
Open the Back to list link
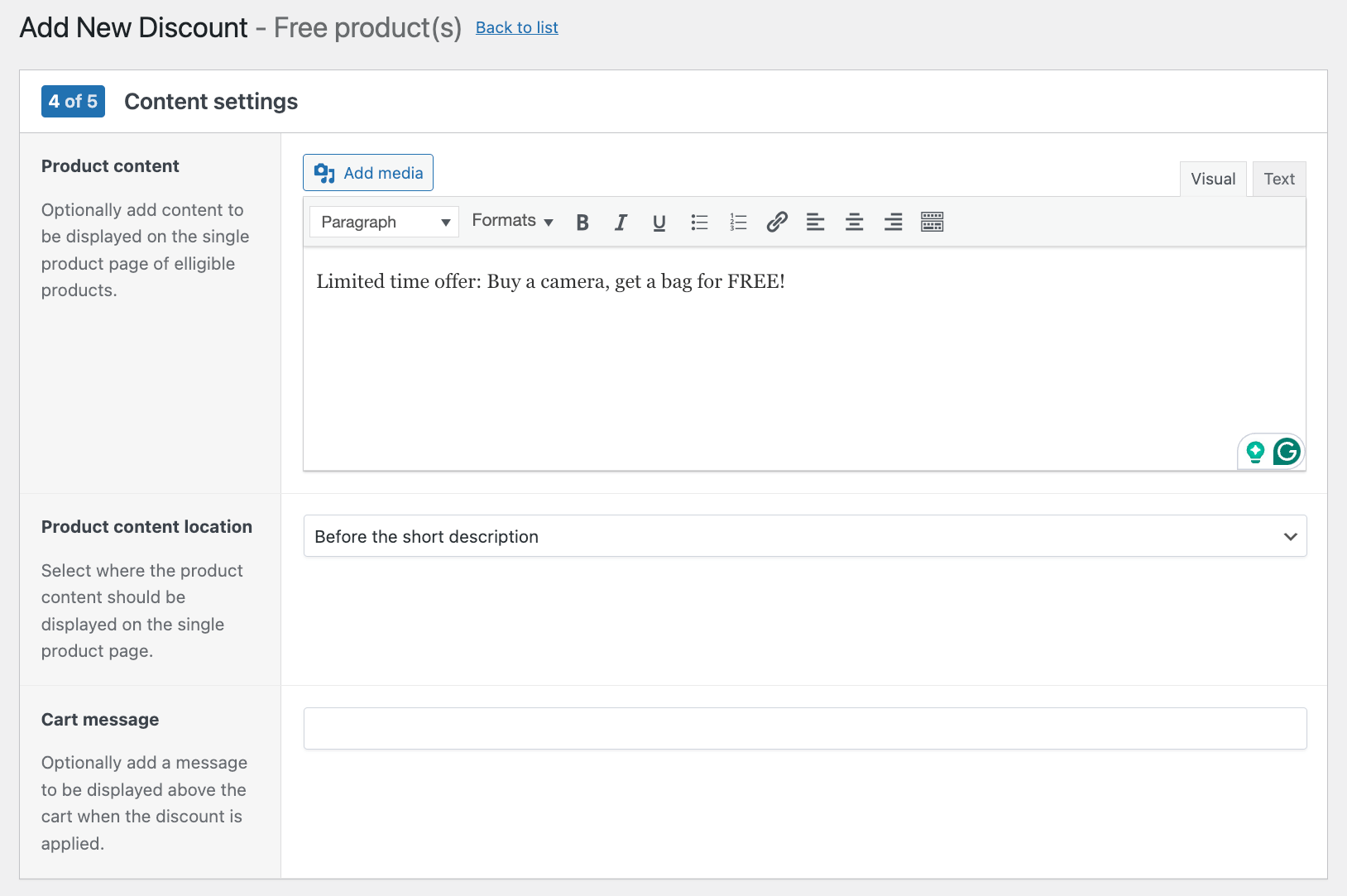[x=516, y=27]
